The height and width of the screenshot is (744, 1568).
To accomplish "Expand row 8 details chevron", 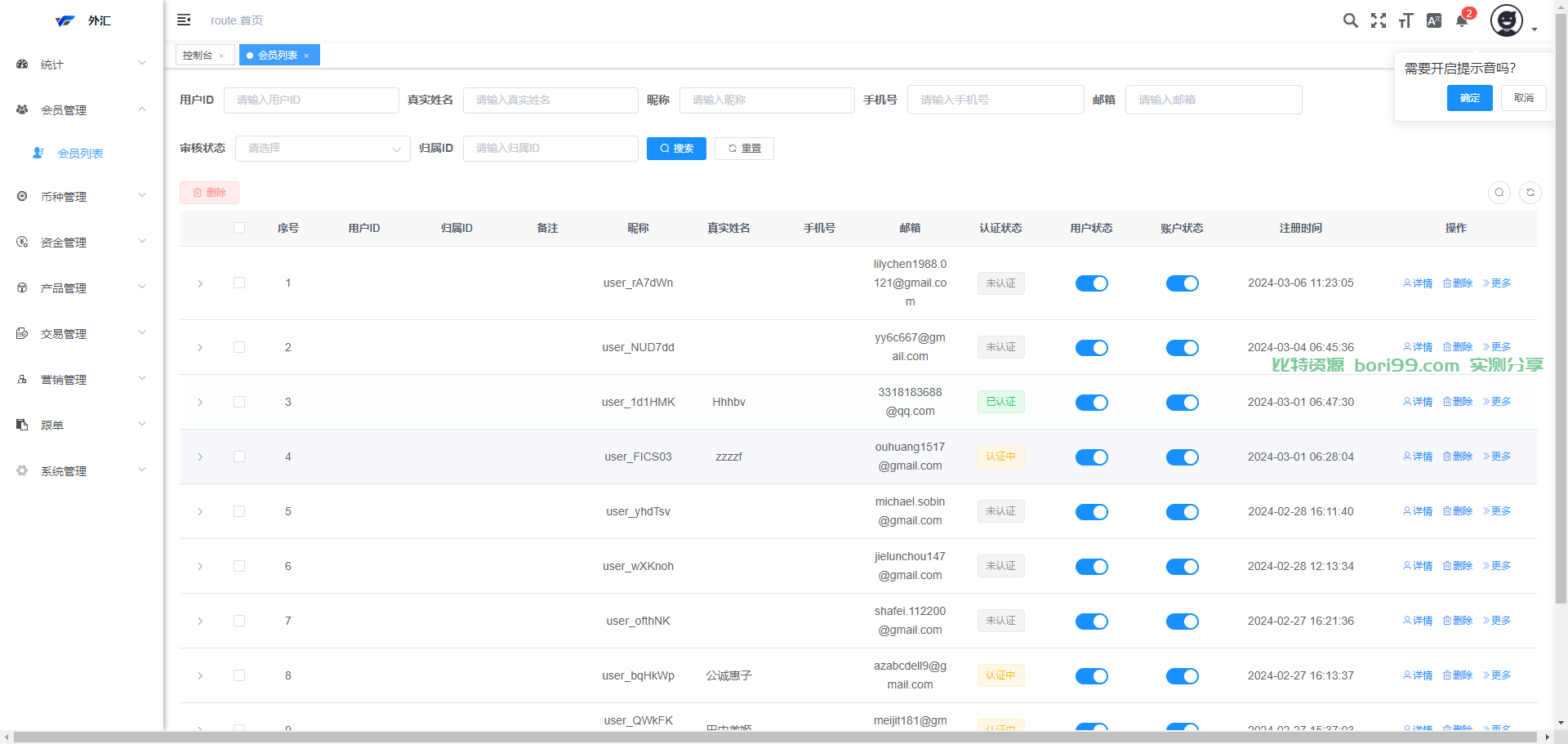I will click(x=200, y=675).
